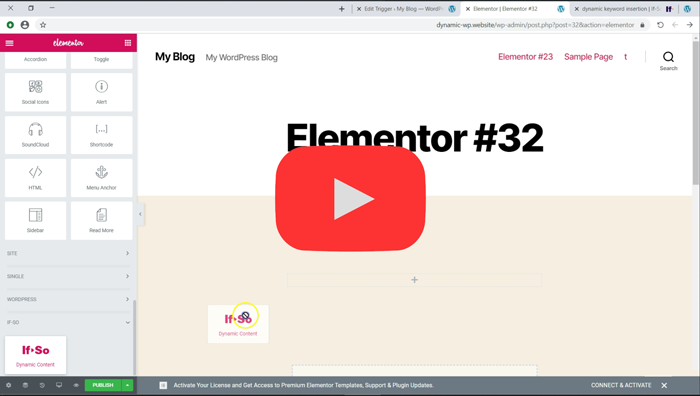The height and width of the screenshot is (396, 700).
Task: Collapse the IF-SO widget category
Action: (x=68, y=322)
